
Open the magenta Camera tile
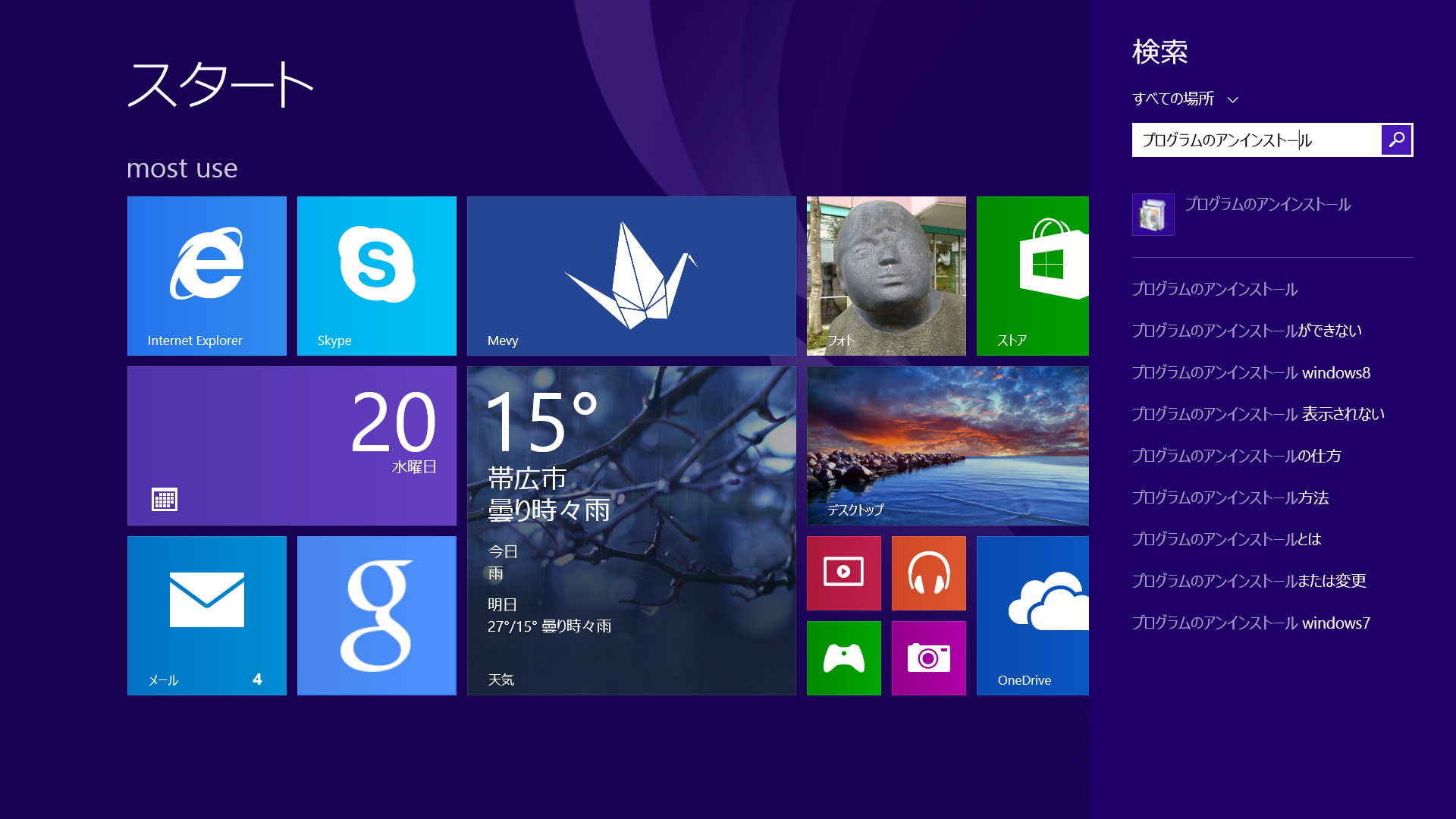(x=928, y=657)
